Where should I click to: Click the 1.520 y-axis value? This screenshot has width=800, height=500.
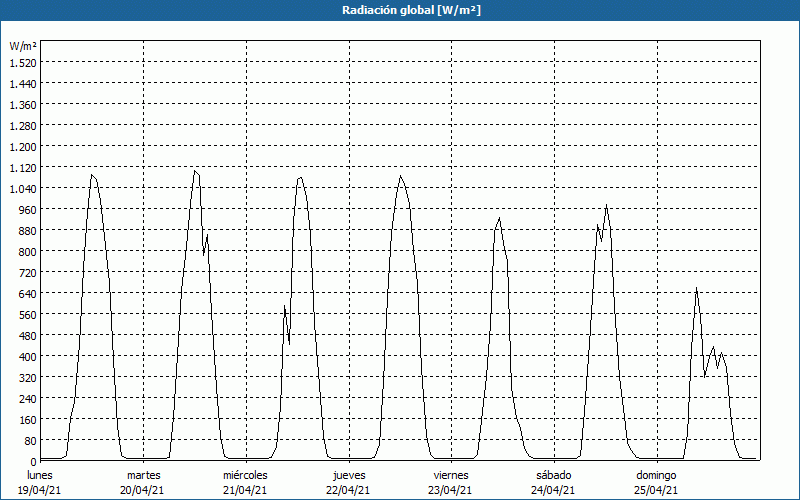[23, 63]
